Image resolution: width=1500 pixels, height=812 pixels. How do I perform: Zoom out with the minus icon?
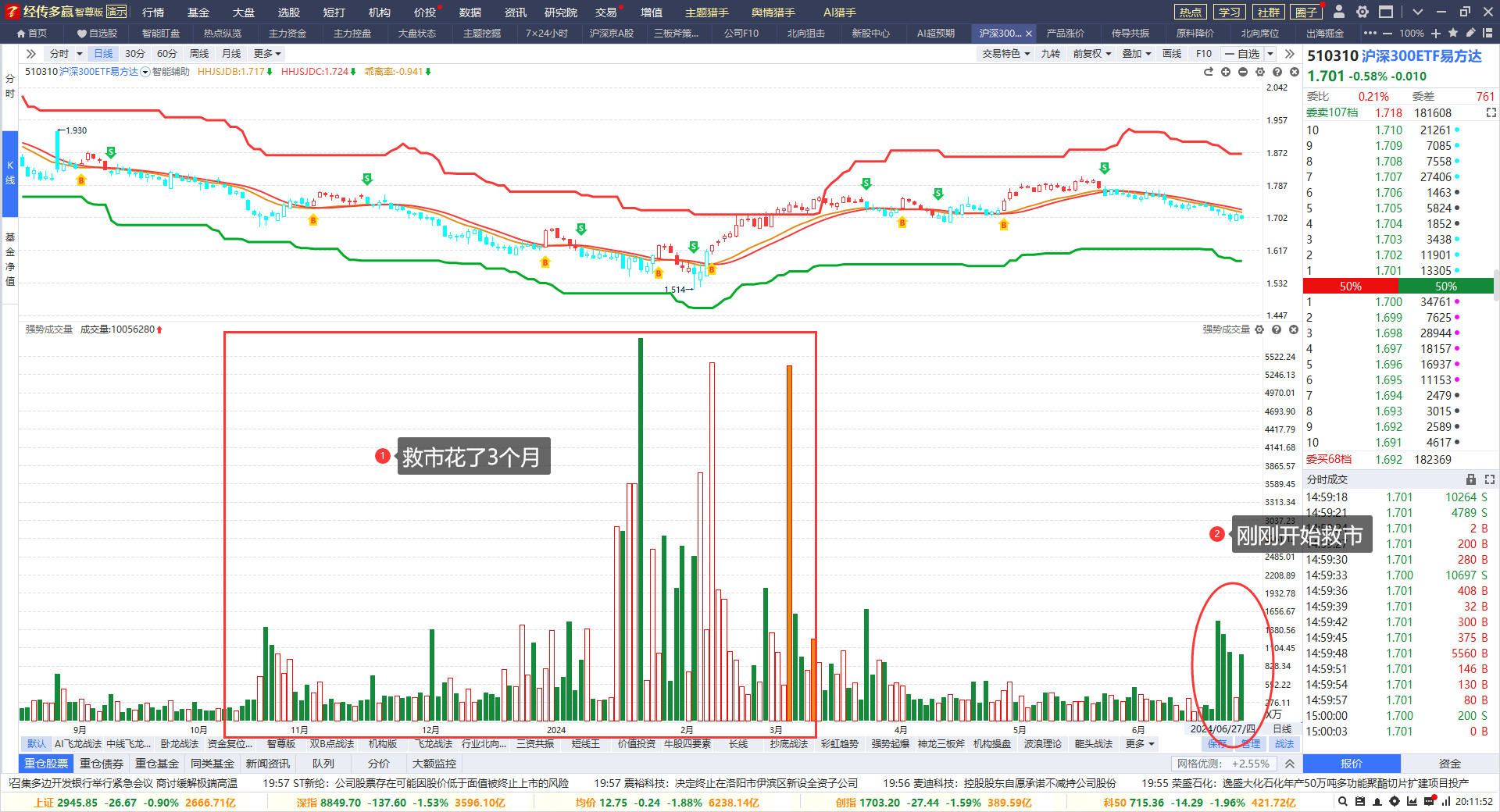tap(1387, 33)
